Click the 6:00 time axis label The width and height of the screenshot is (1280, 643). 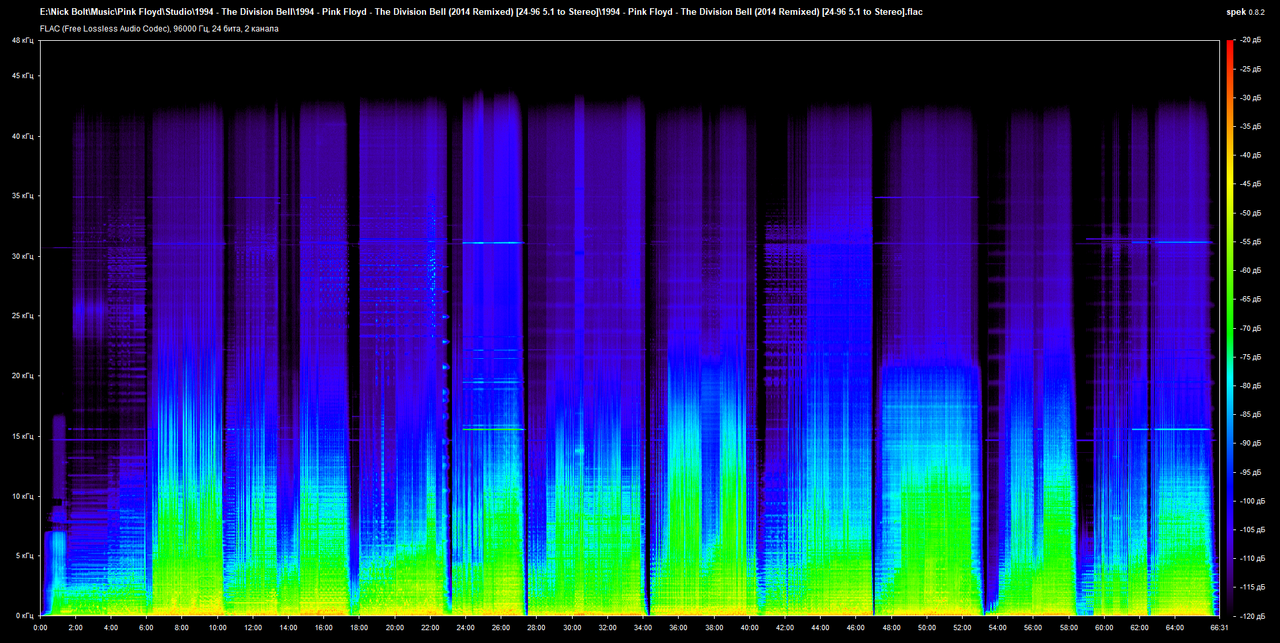146,628
